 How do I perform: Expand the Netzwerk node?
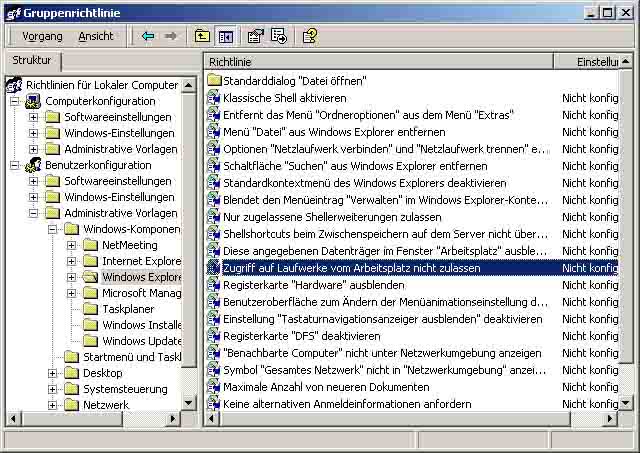point(52,405)
